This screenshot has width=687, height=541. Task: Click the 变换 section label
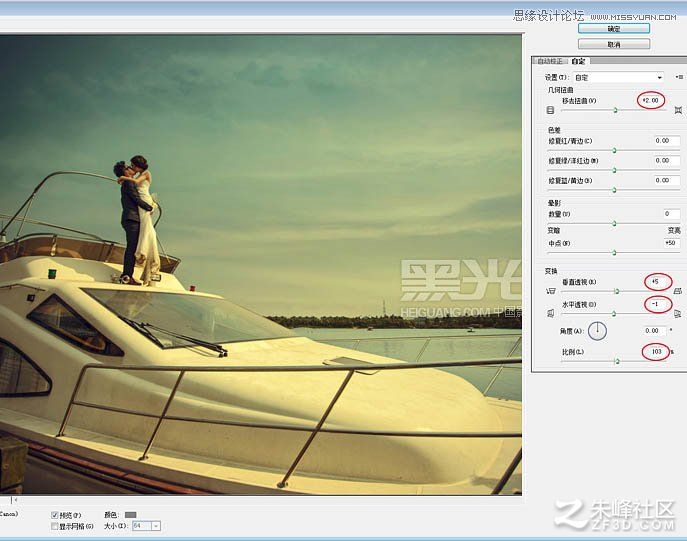click(551, 271)
